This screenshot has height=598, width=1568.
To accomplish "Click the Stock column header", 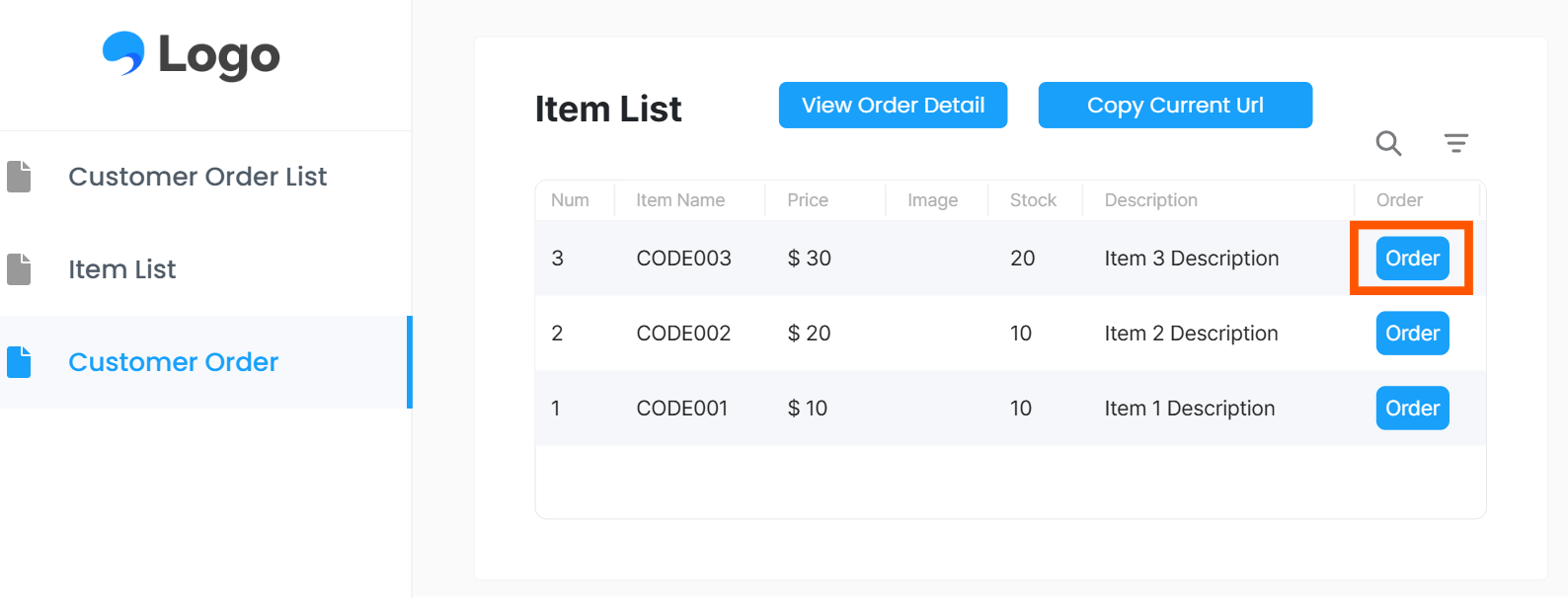I will pyautogui.click(x=1033, y=200).
